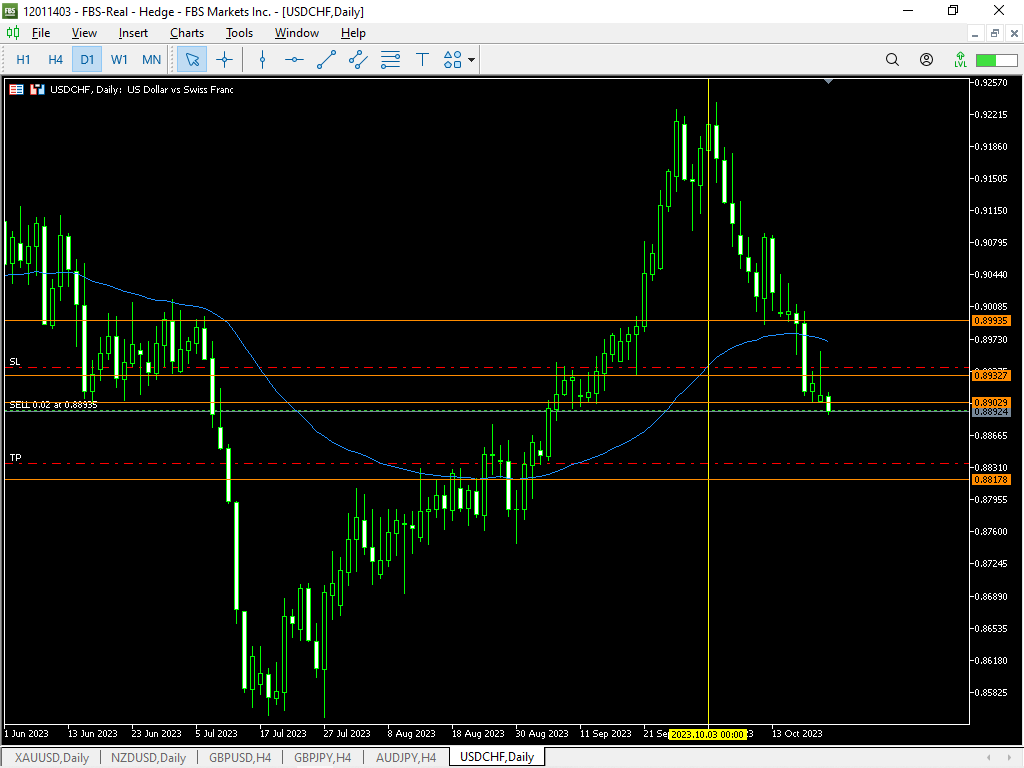Click the 2023.10.03 00:00 date marker

pos(708,735)
